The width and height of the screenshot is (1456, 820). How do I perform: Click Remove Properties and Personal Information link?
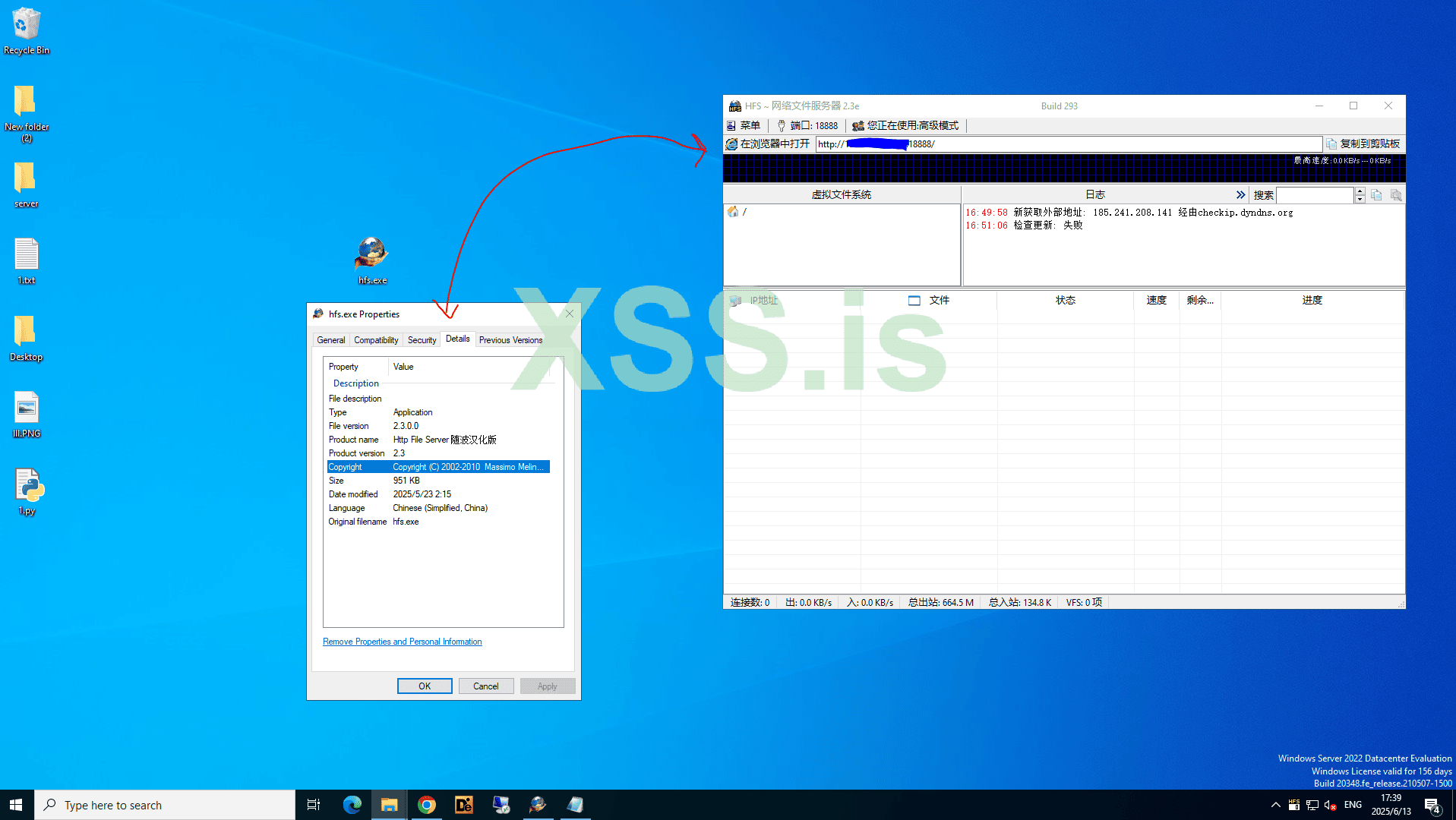[x=403, y=642]
